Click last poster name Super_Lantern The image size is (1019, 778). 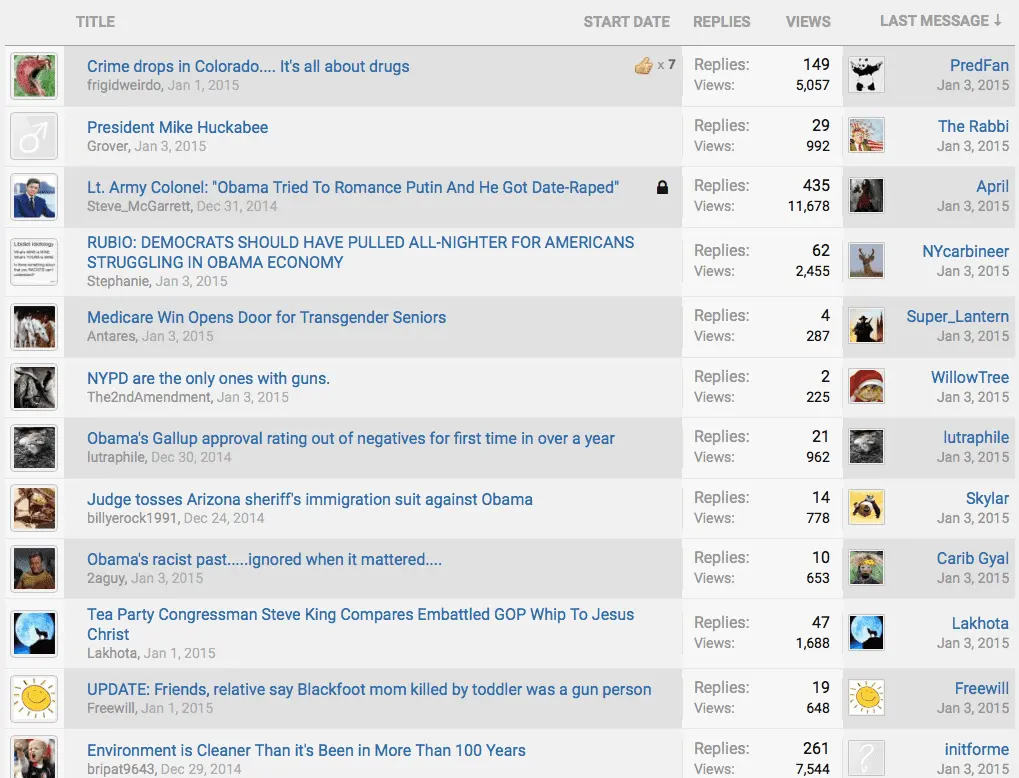(957, 317)
